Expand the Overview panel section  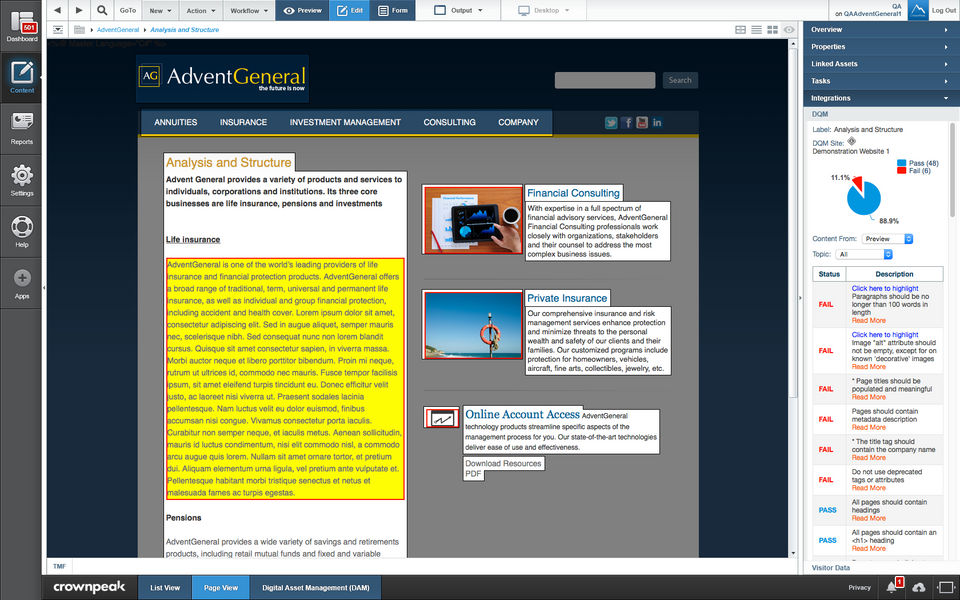tap(881, 29)
